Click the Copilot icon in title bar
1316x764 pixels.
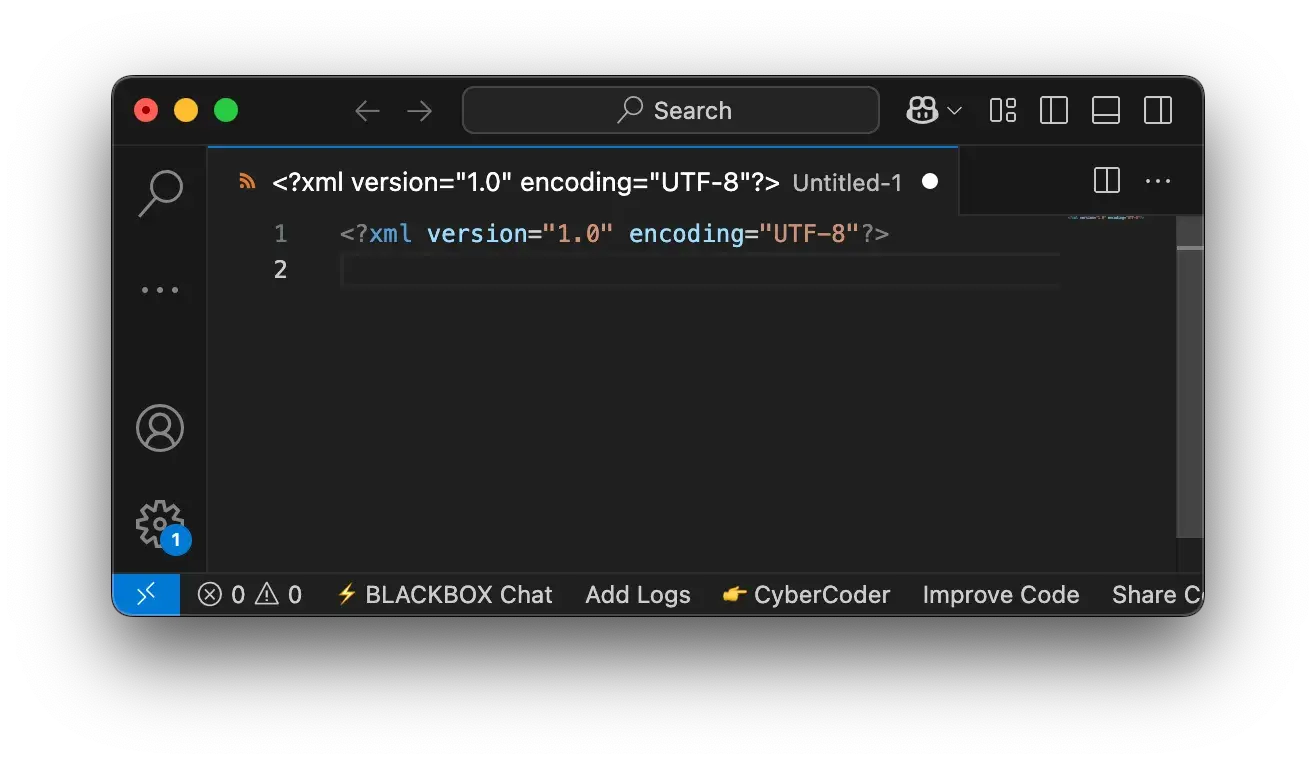tap(921, 110)
